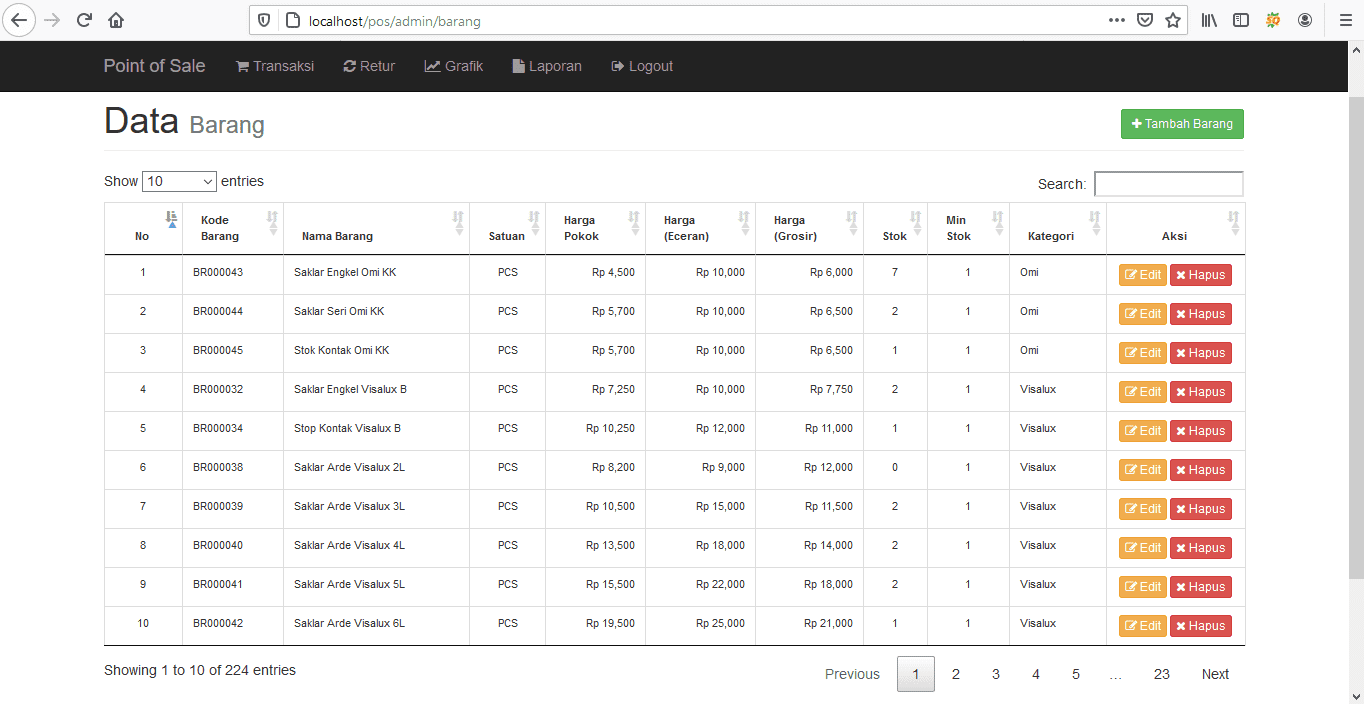Delete Saklar Arde Visalux 2L row
Image resolution: width=1364 pixels, height=704 pixels.
pyautogui.click(x=1201, y=470)
